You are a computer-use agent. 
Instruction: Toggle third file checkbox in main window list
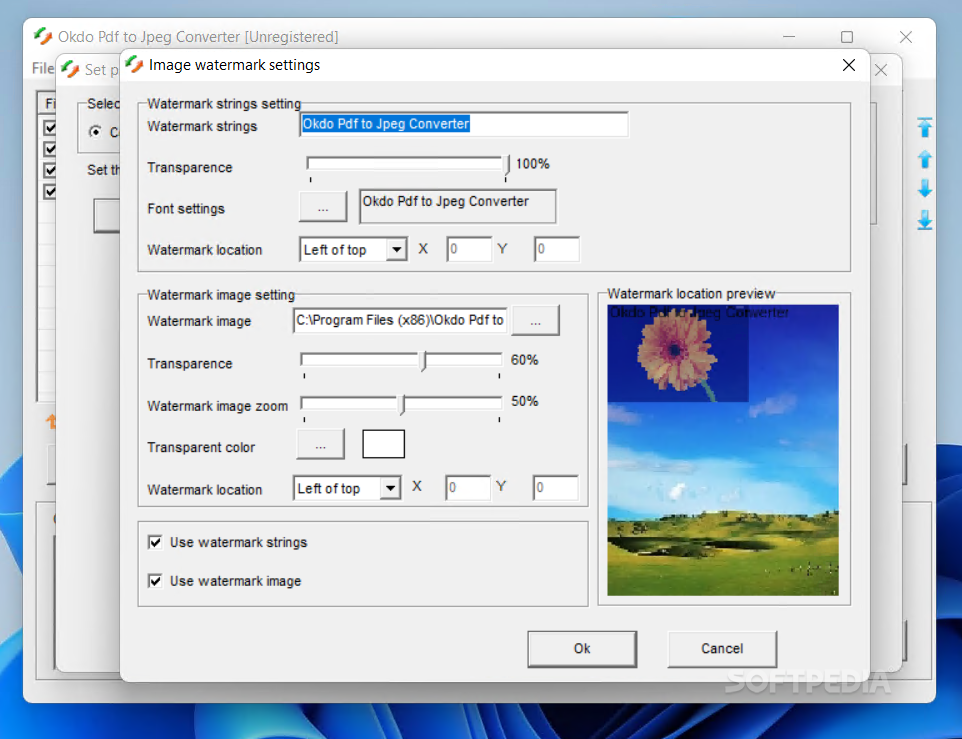[50, 170]
